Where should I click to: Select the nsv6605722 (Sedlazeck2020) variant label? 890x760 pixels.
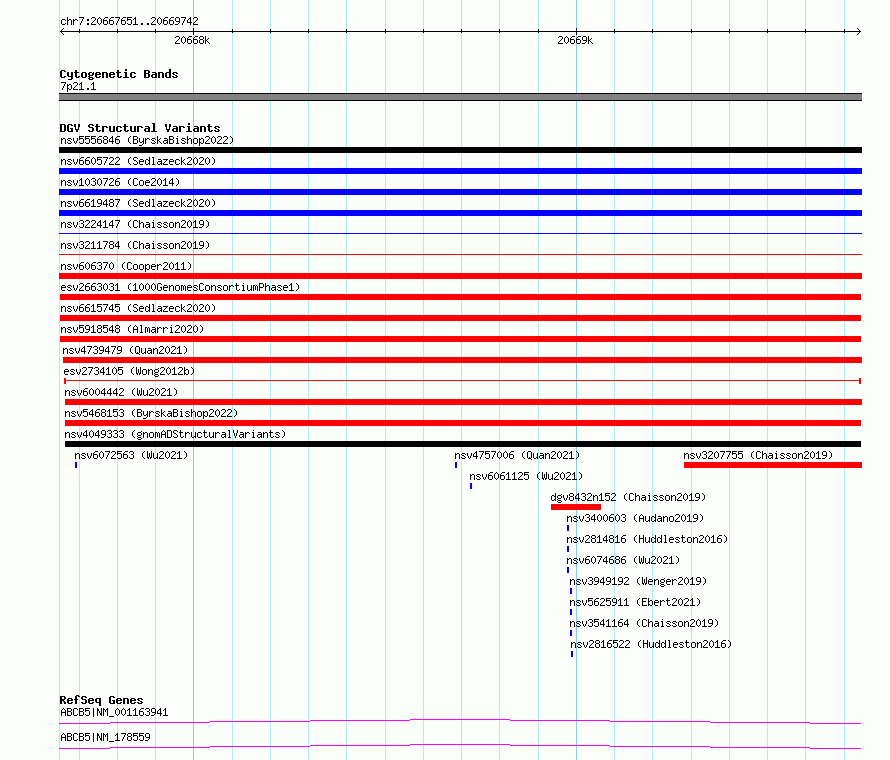pos(138,161)
